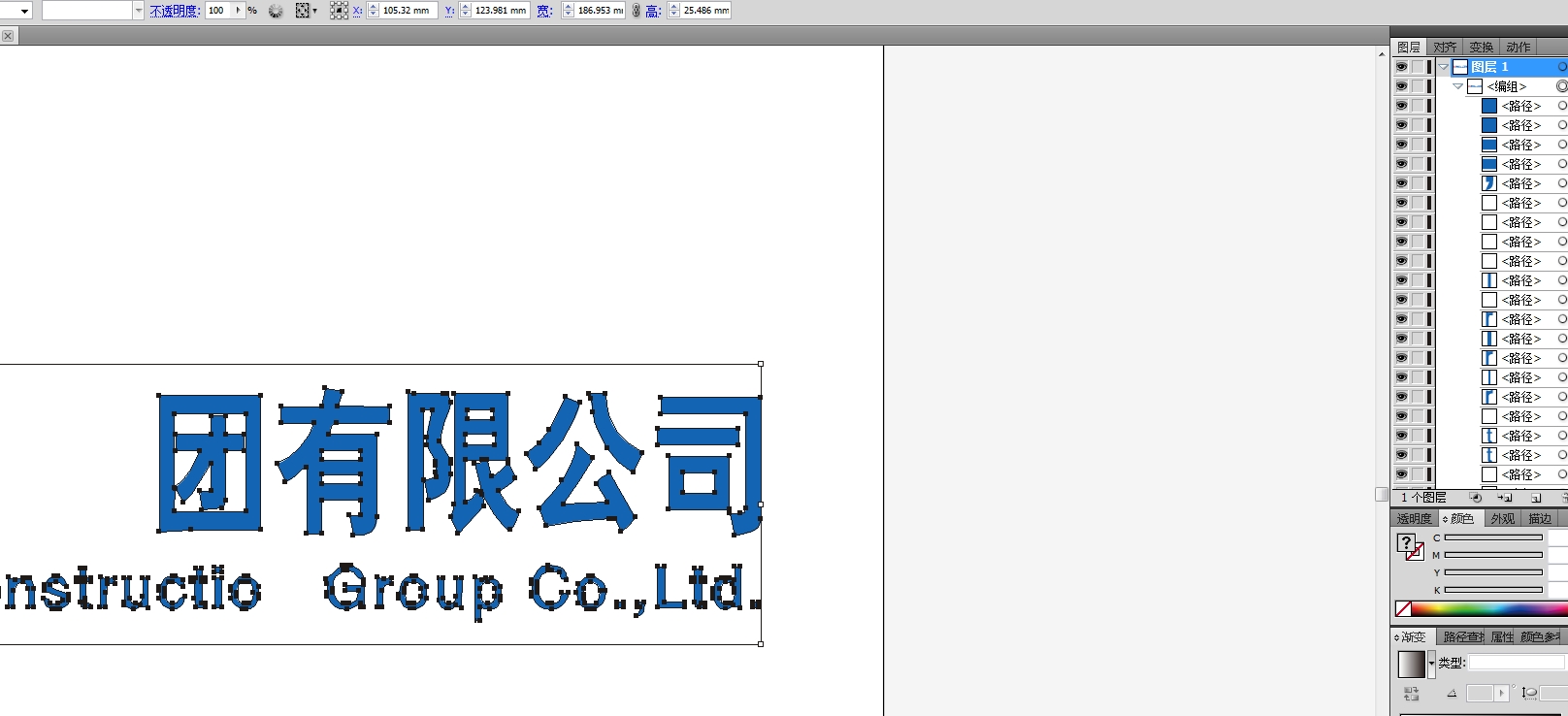Click the M magenta slider track
This screenshot has width=1568, height=716.
click(1493, 555)
